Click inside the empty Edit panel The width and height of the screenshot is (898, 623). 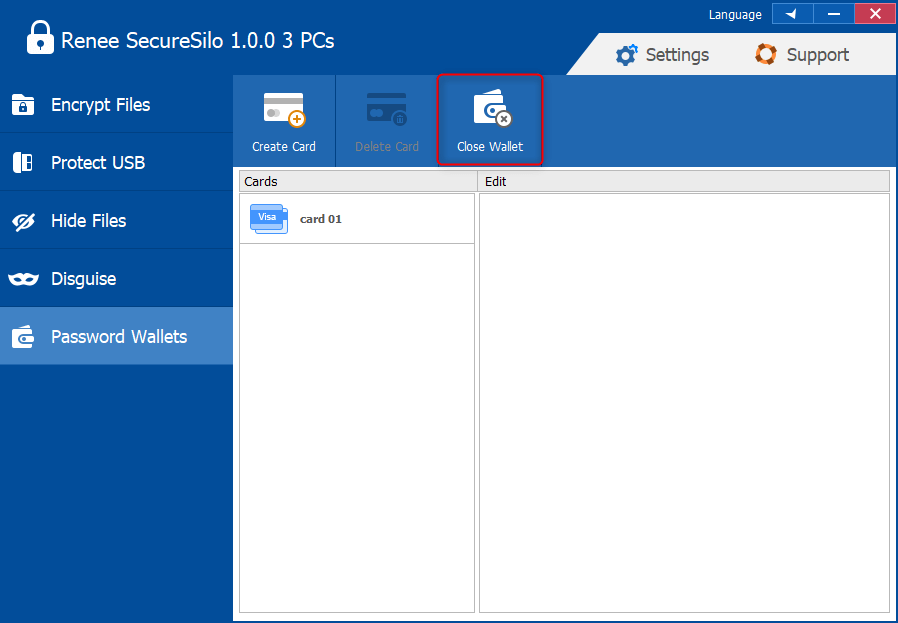(684, 402)
